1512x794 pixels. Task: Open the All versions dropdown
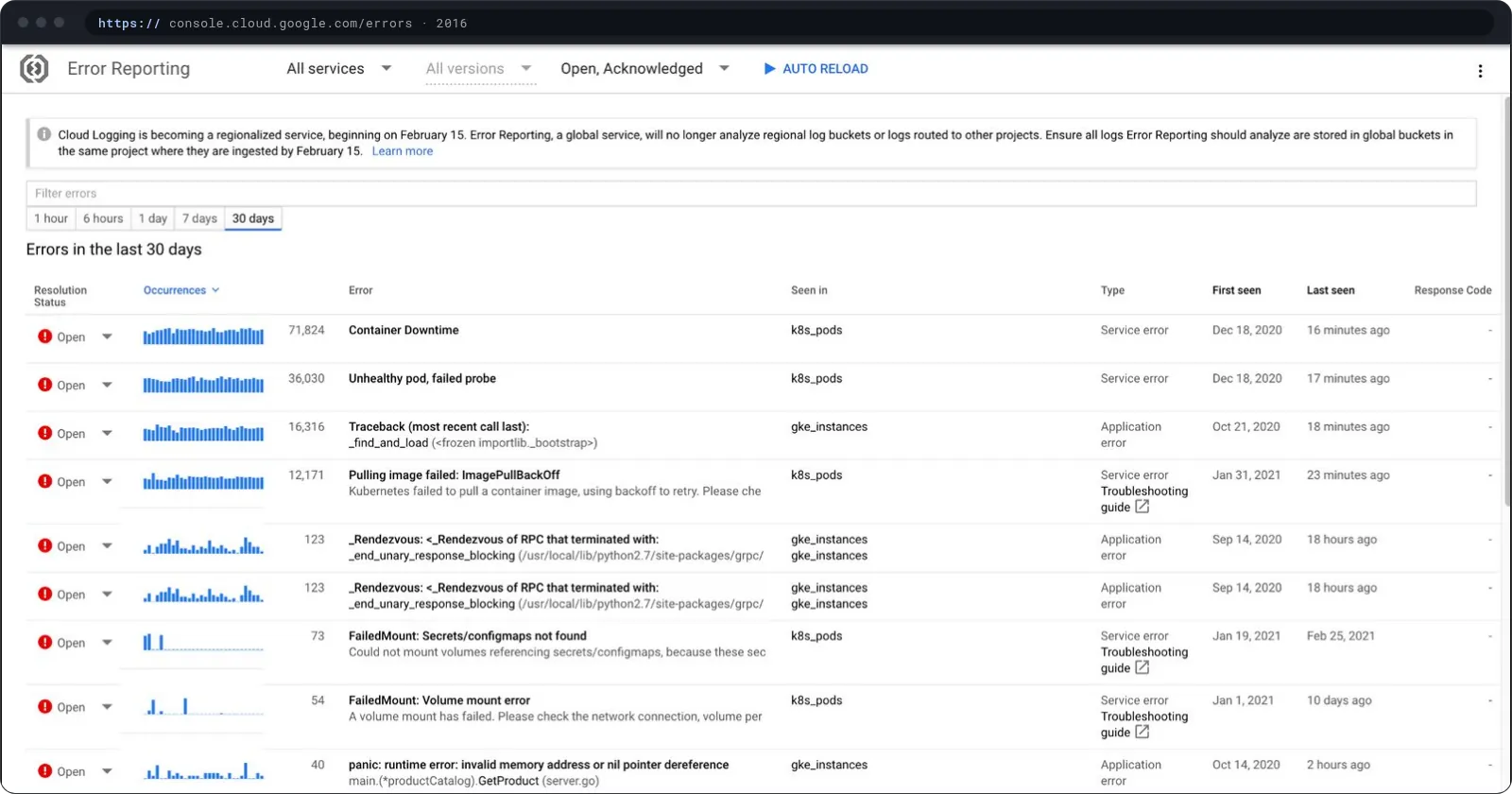click(x=479, y=69)
